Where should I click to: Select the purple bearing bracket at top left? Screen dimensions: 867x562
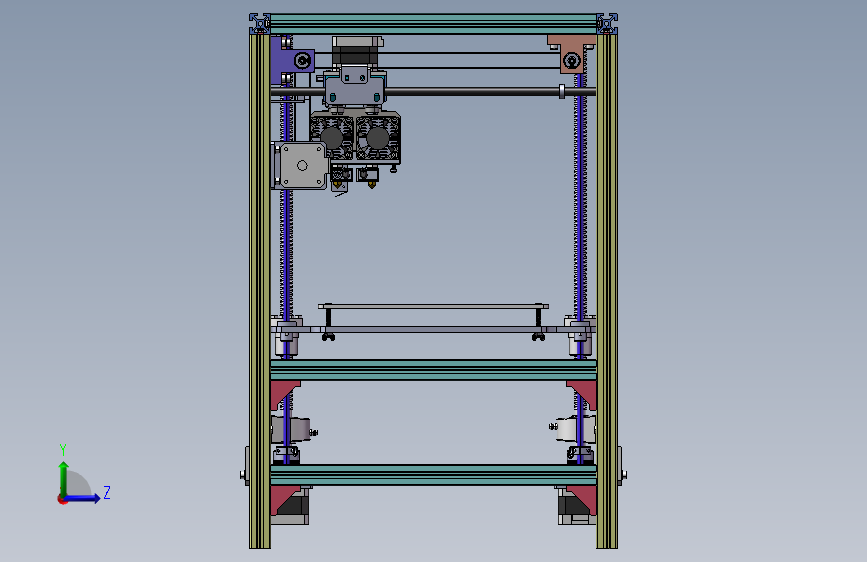(292, 60)
